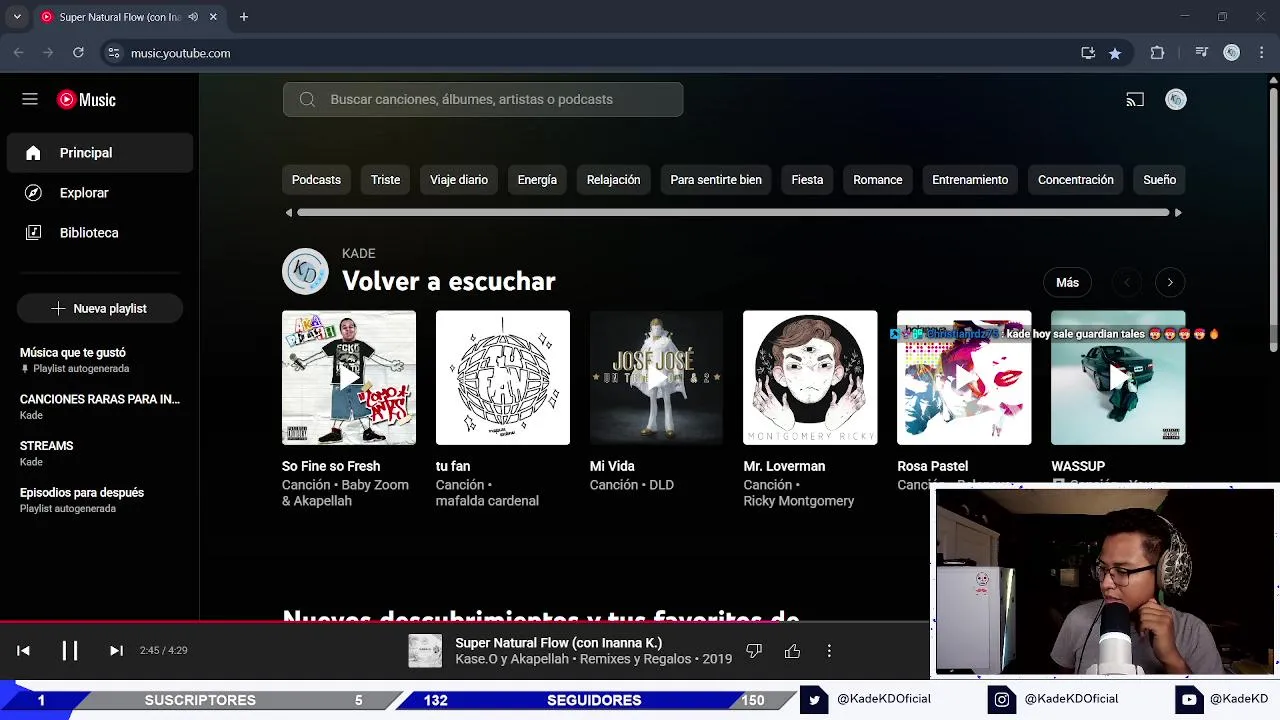Open a new browser tab
Viewport: 1280px width, 720px height.
click(x=244, y=17)
